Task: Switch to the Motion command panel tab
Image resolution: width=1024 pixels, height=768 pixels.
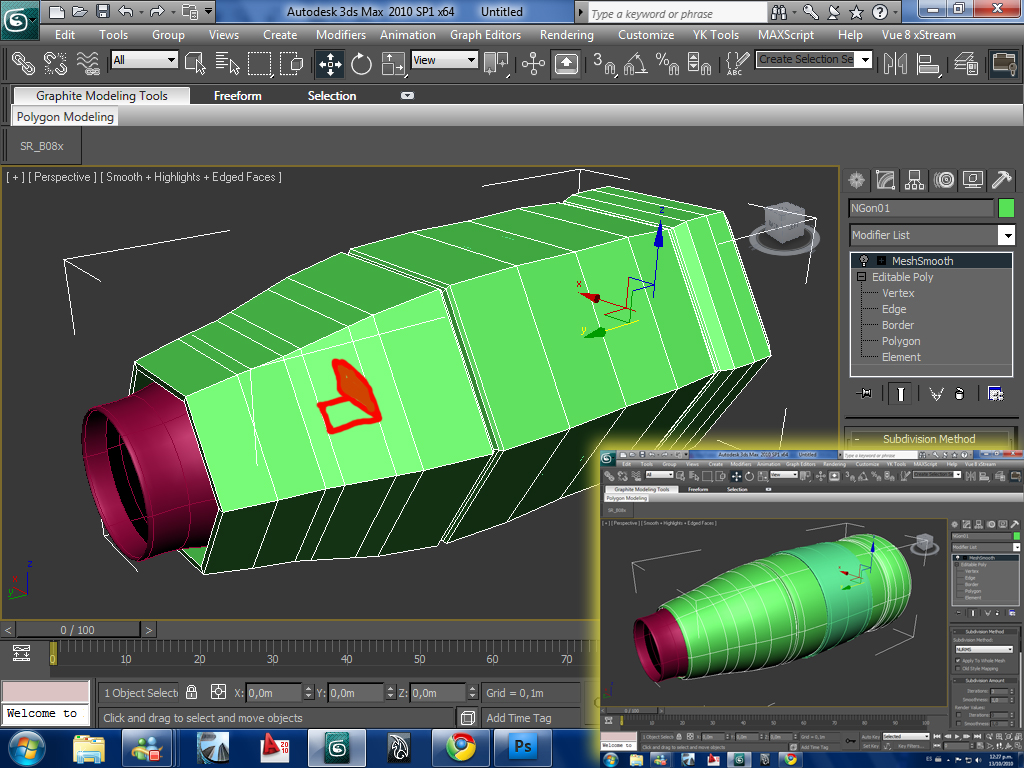Action: (944, 180)
